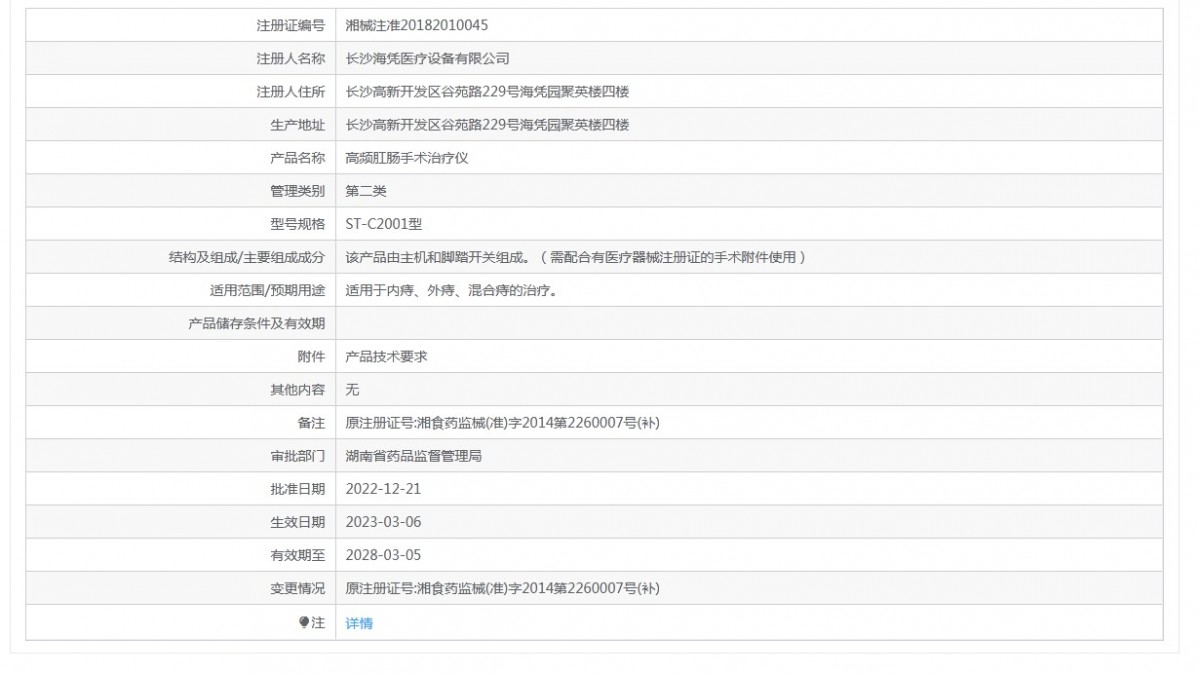
Task: Click the 备注 label
Action: coord(312,422)
